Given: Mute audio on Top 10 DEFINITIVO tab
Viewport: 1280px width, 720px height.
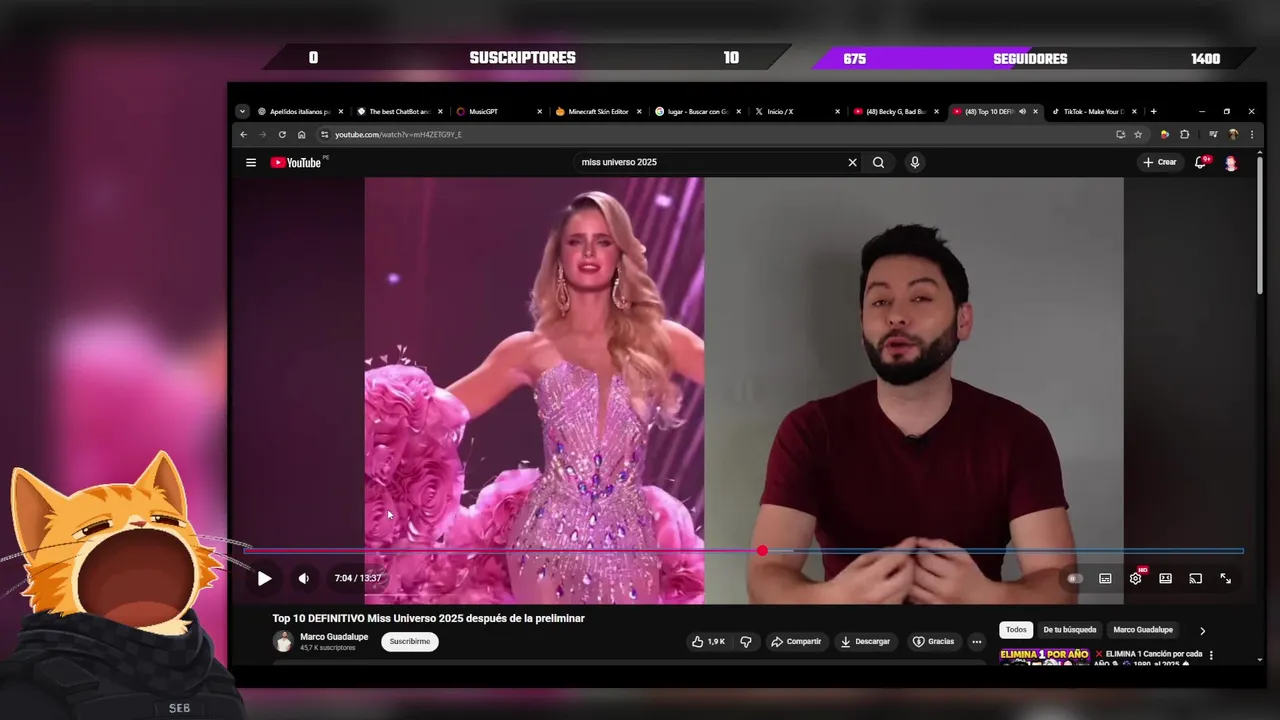Looking at the screenshot, I should [1022, 111].
